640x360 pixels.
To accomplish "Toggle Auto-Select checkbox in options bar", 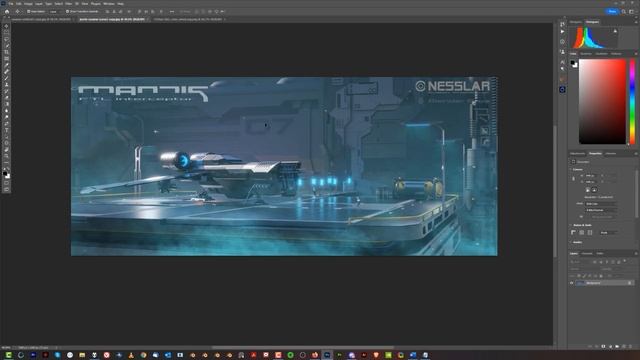I will pos(29,11).
